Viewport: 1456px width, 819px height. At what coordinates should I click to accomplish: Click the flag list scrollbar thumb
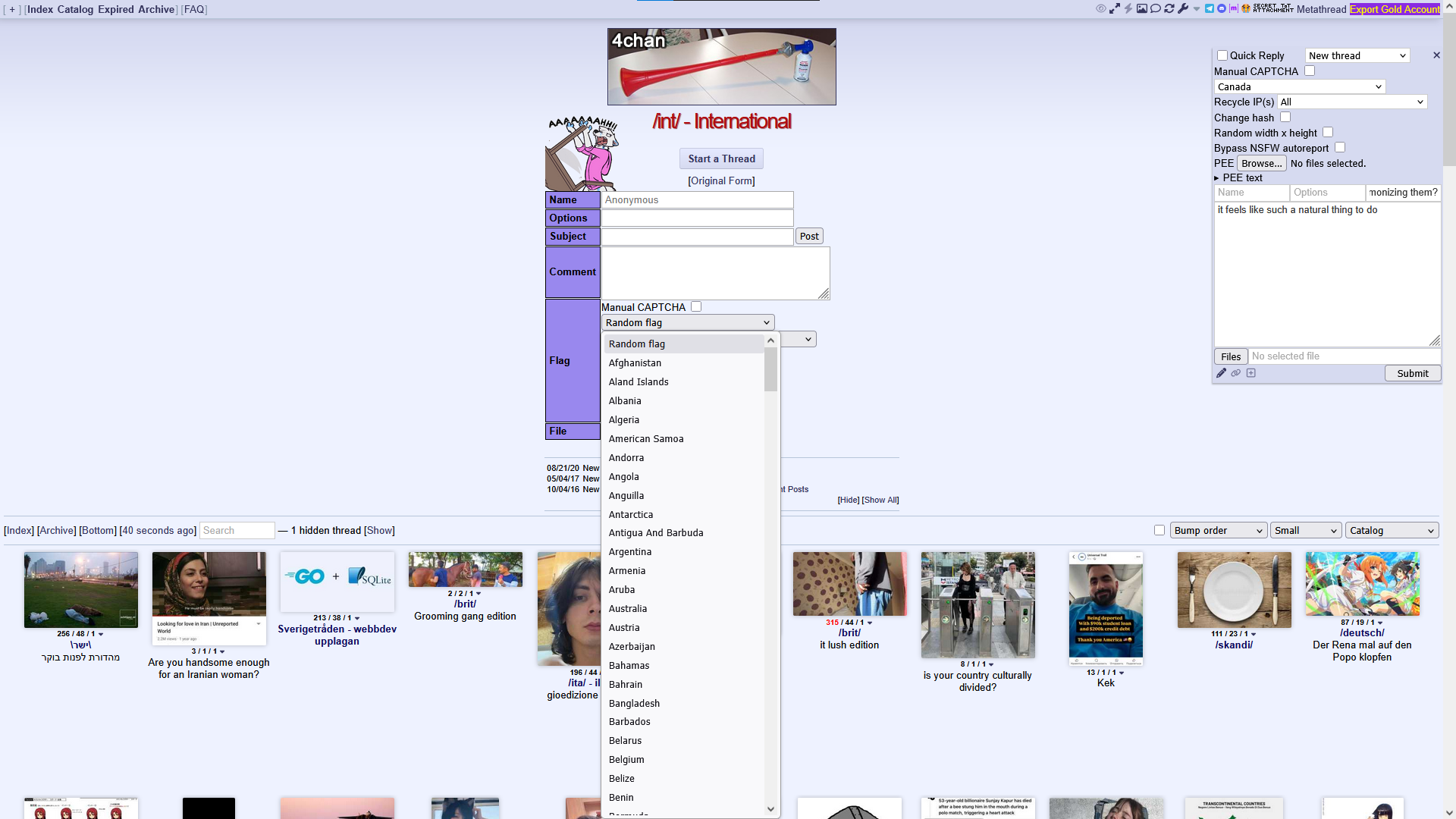point(770,369)
